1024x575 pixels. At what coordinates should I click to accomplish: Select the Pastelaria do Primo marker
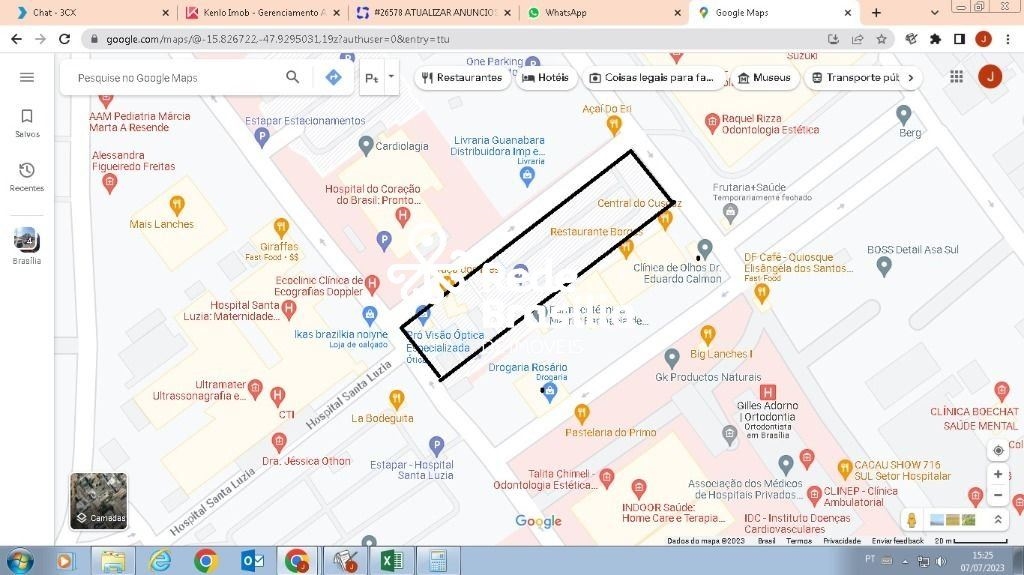point(582,414)
